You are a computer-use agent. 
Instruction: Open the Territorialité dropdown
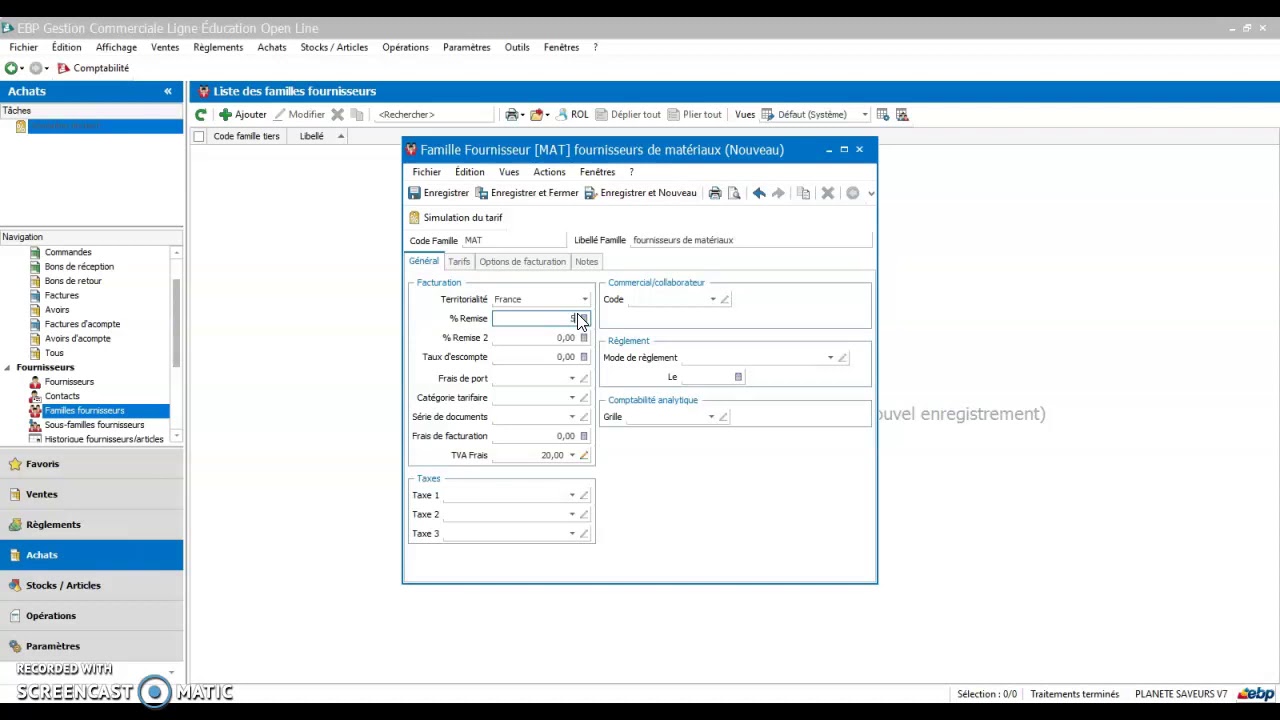coord(585,299)
